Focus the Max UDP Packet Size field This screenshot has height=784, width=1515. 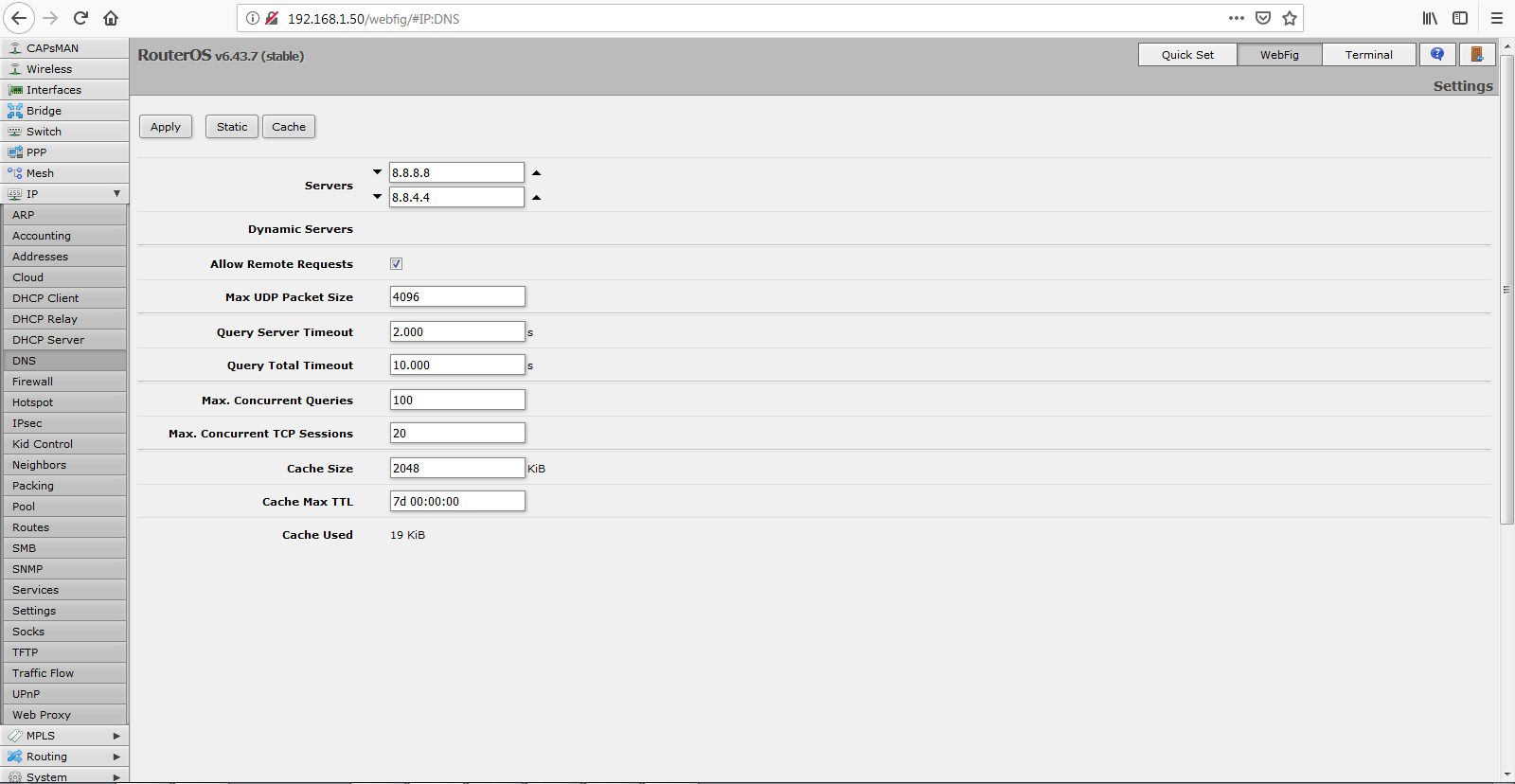coord(457,296)
